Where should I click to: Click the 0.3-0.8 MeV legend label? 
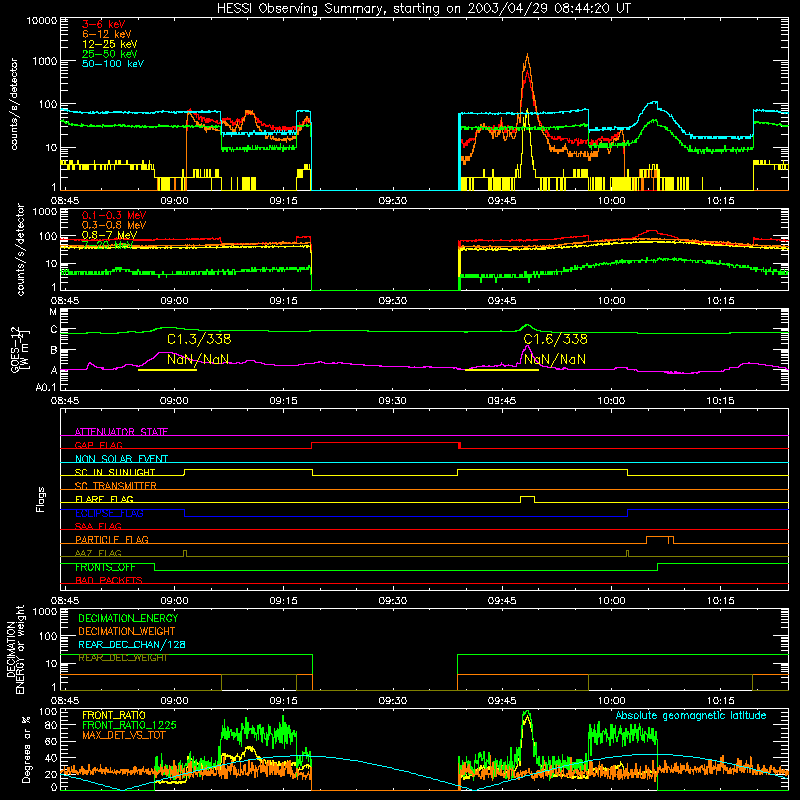[x=114, y=225]
